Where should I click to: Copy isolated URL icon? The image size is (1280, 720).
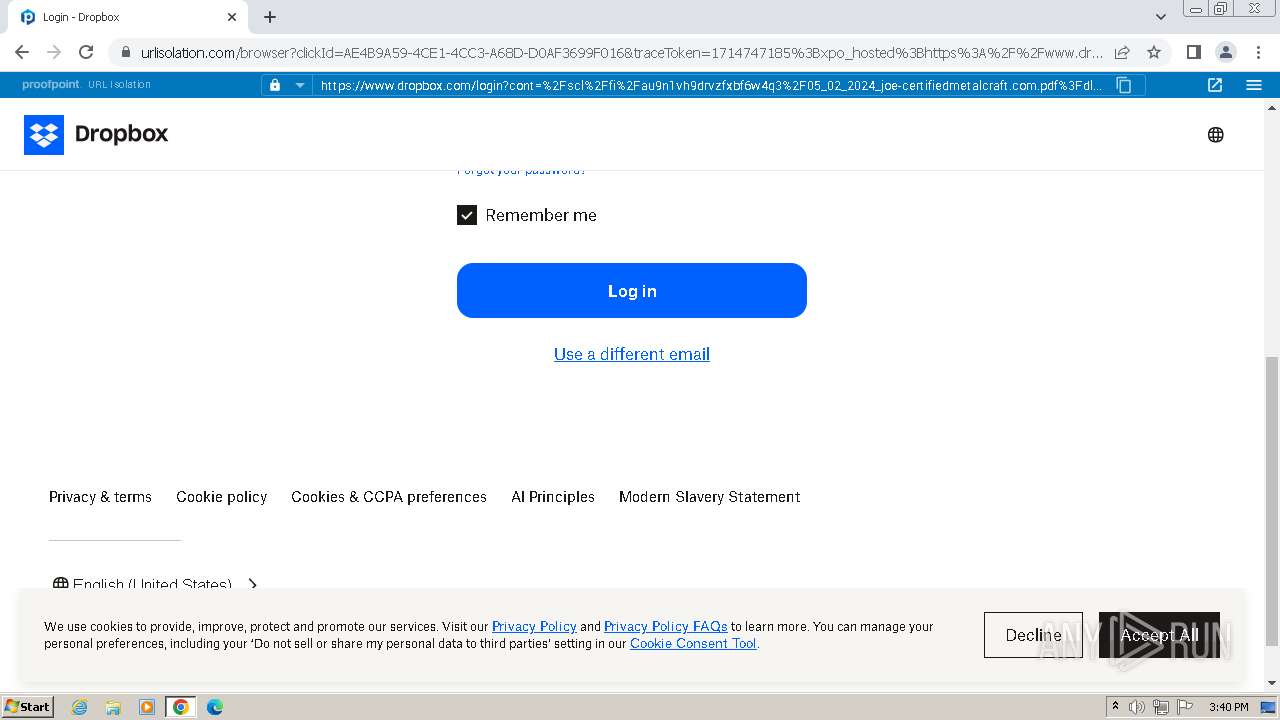tap(1124, 85)
